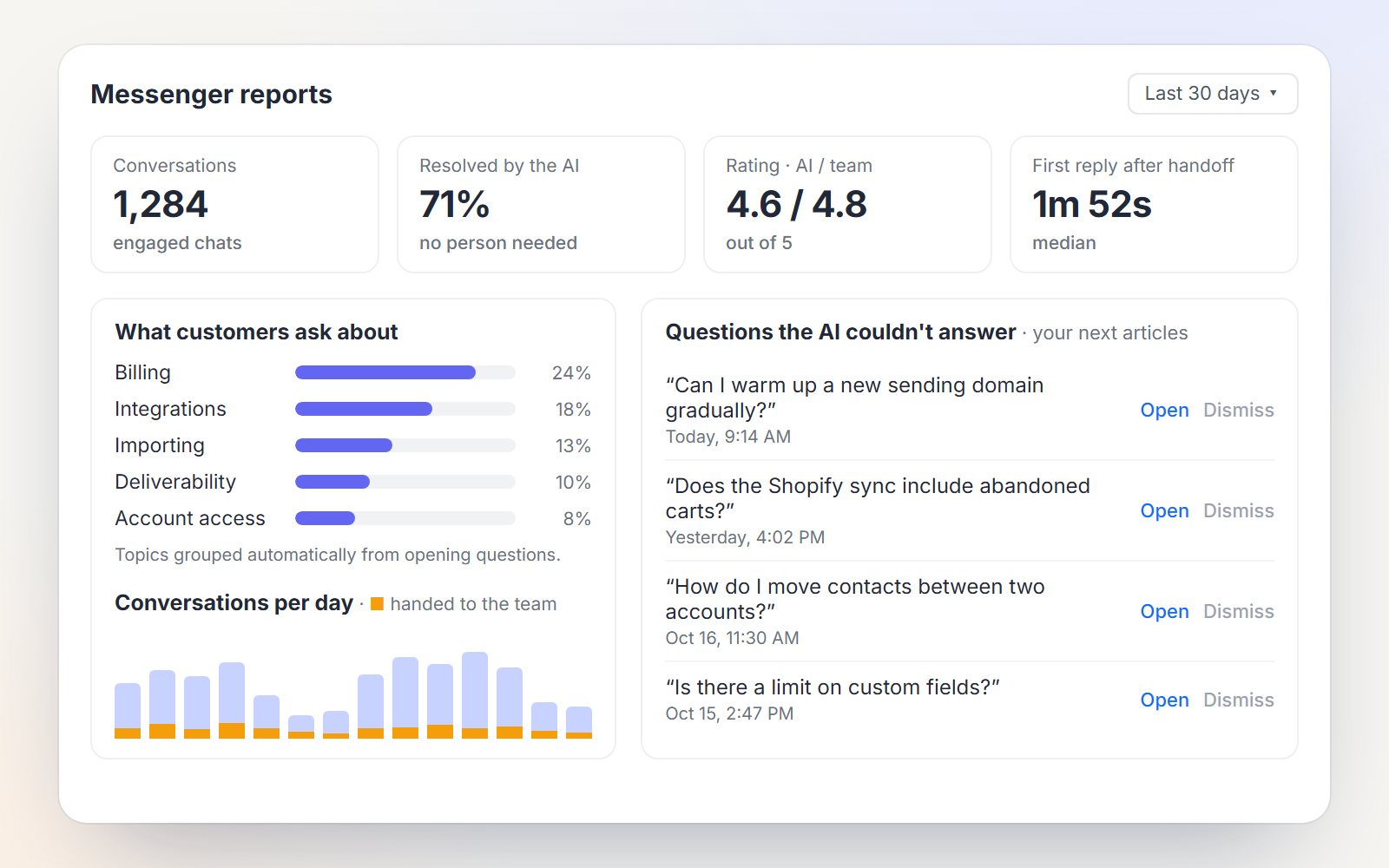Click "Topics grouped automatically" note text
The width and height of the screenshot is (1389, 868).
point(338,555)
